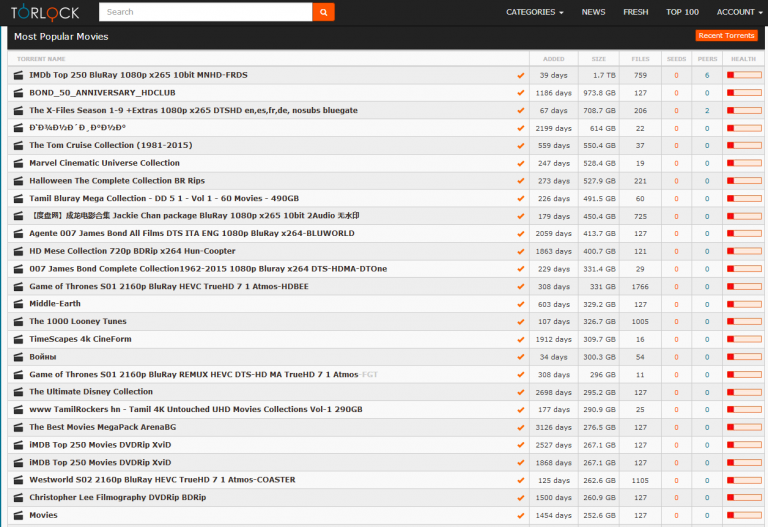Open Jackie Chan package BluRay 1080p link
This screenshot has height=527, width=768.
194,216
